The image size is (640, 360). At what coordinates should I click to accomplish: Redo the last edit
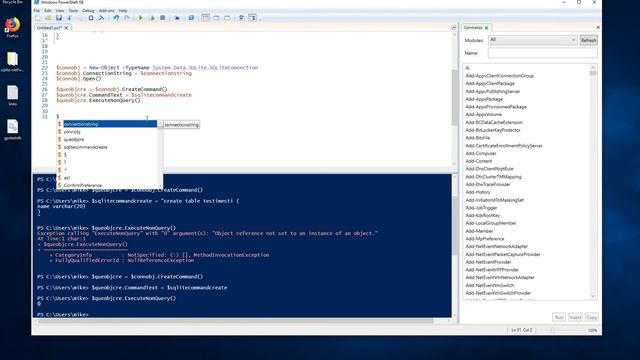click(x=127, y=18)
